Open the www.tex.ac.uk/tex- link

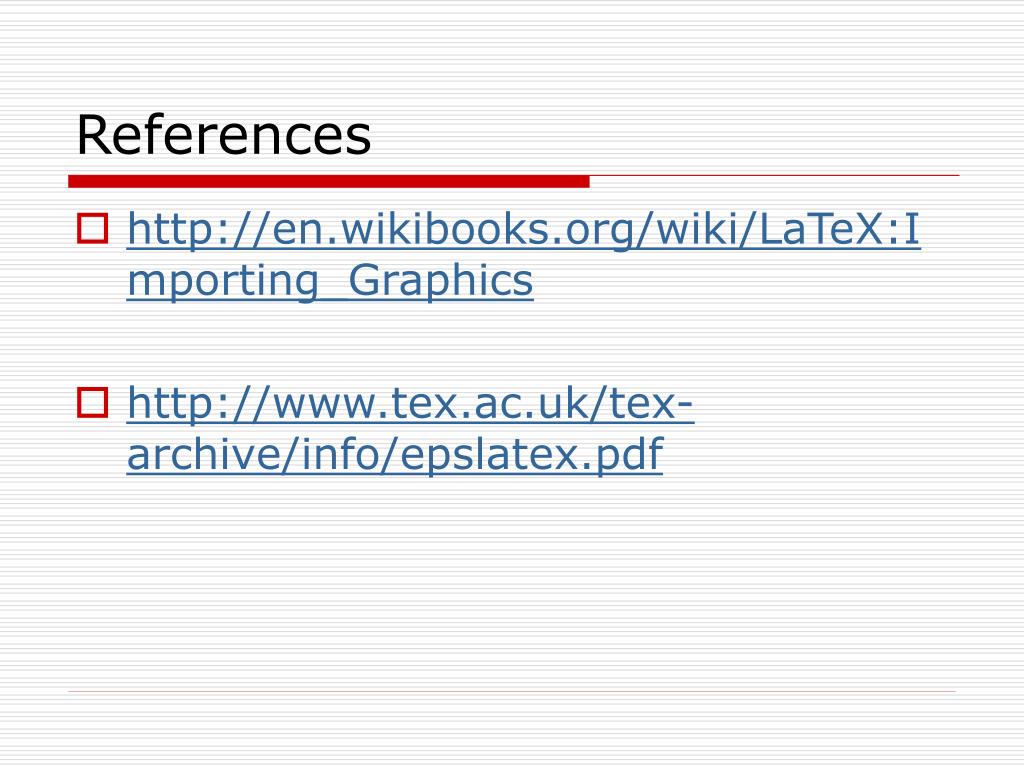[410, 402]
